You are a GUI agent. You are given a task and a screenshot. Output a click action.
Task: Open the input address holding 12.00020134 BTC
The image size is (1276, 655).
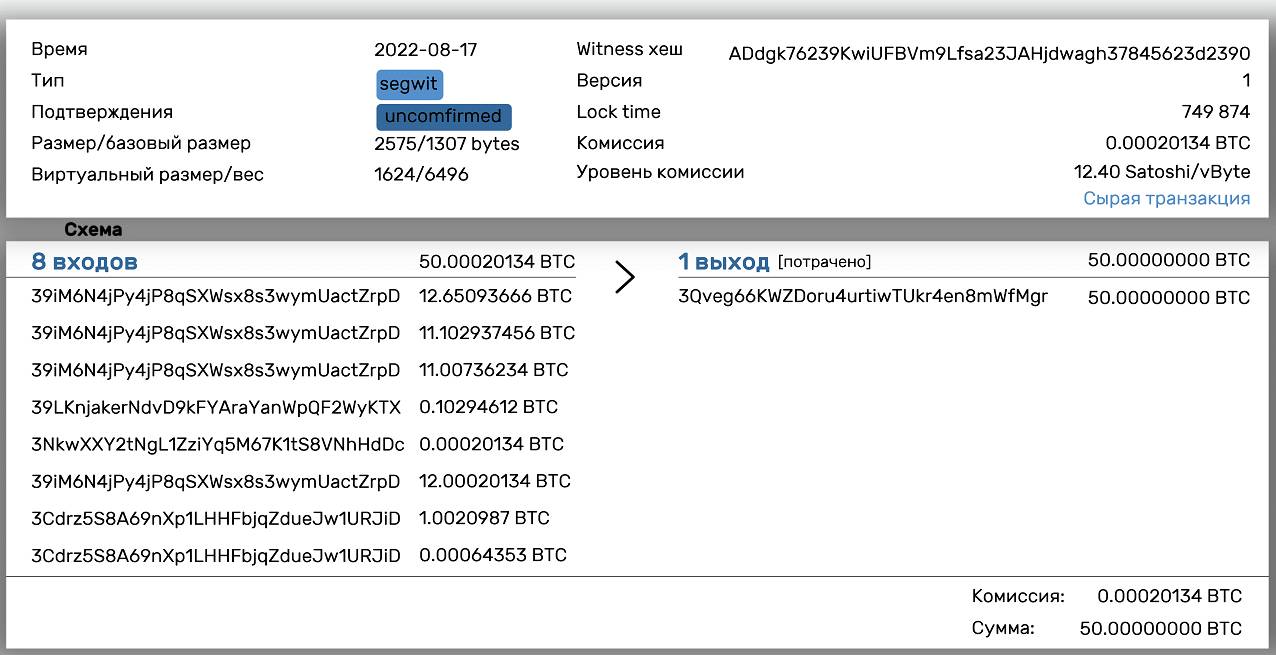tap(216, 481)
